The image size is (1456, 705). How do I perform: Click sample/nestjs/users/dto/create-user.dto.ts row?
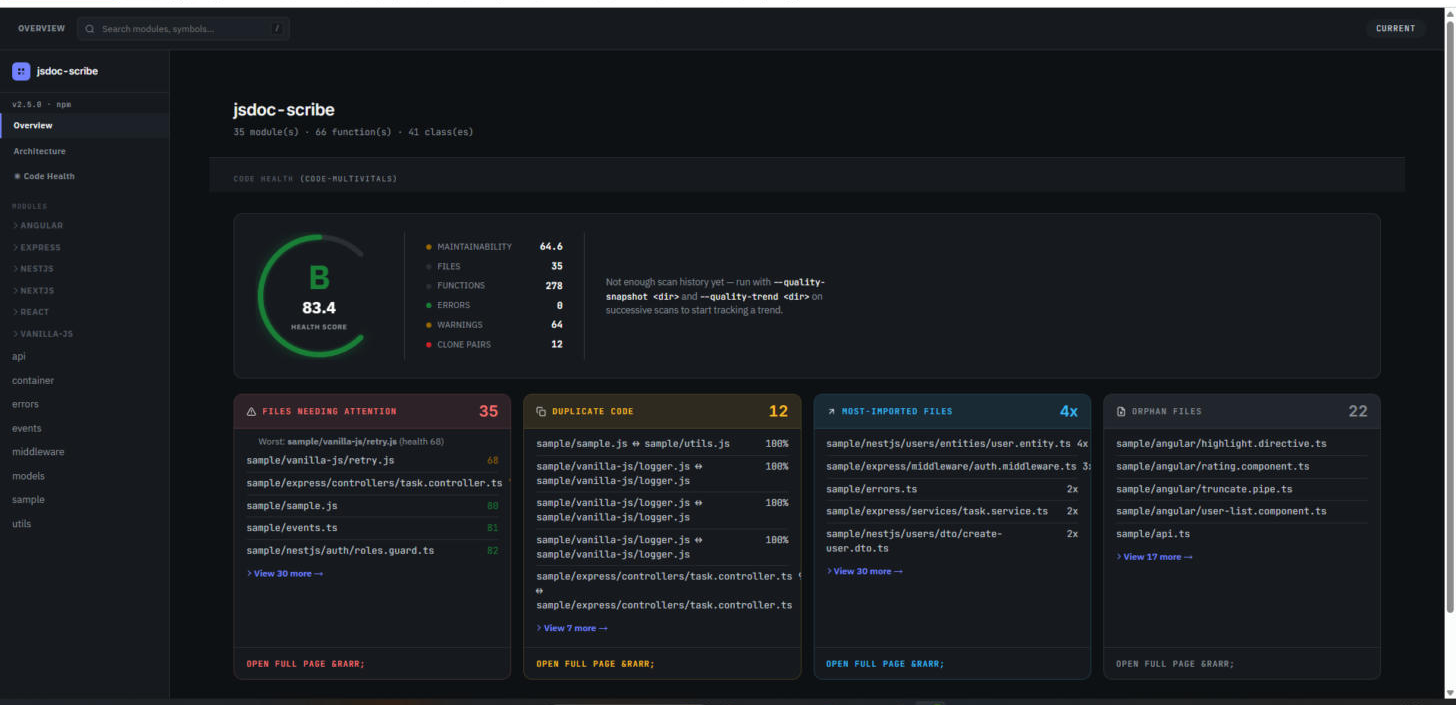pos(952,541)
